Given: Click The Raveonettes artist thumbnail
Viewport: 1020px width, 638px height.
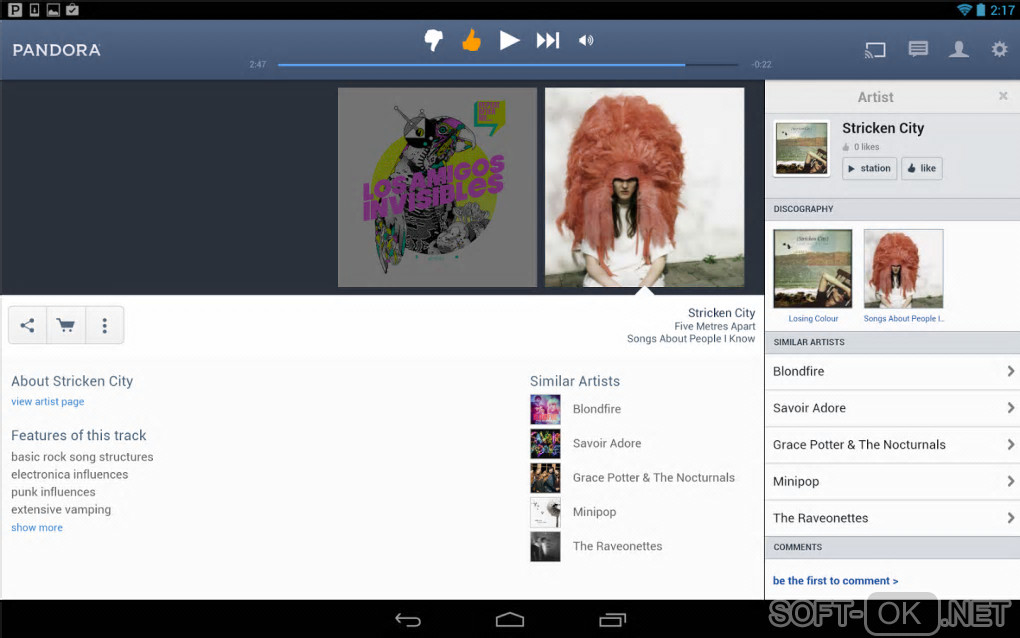Looking at the screenshot, I should pyautogui.click(x=545, y=547).
